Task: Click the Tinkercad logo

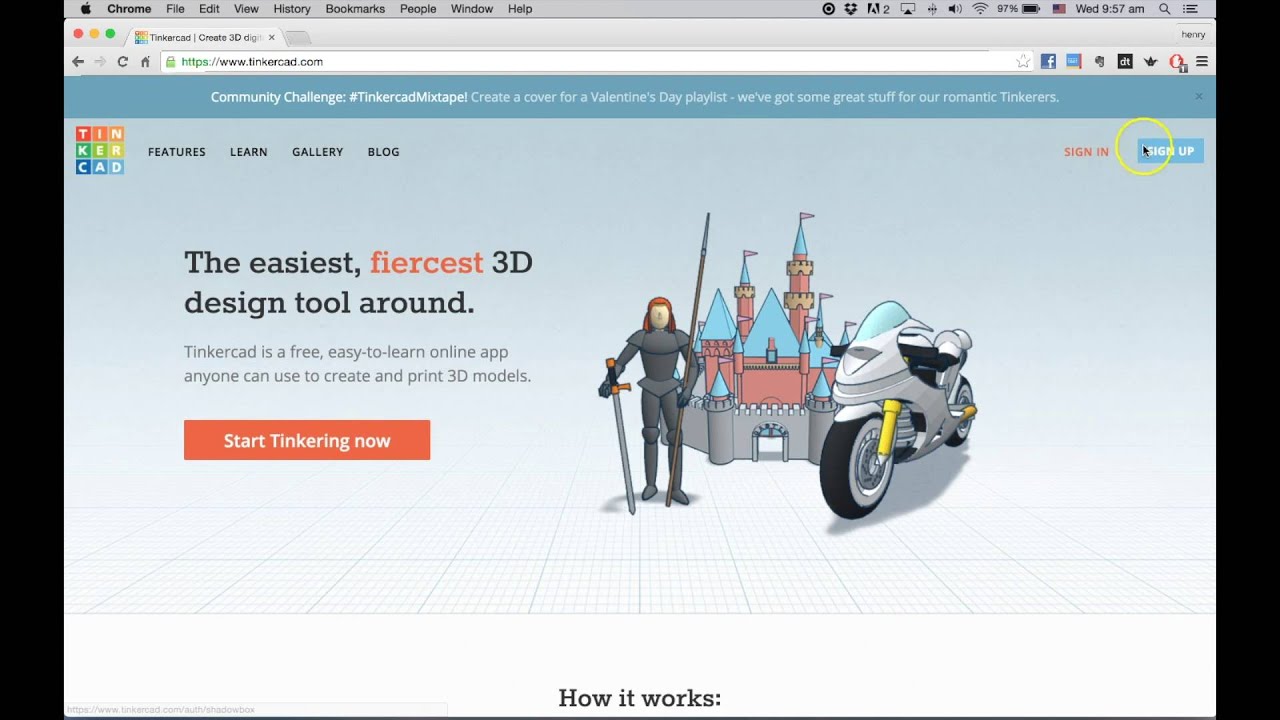Action: [100, 151]
